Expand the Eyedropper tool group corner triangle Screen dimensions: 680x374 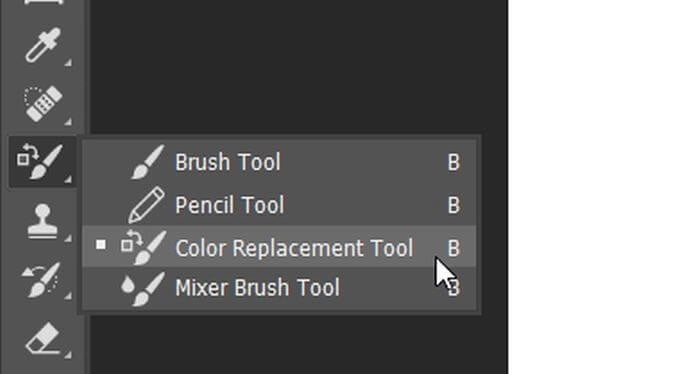tap(68, 63)
